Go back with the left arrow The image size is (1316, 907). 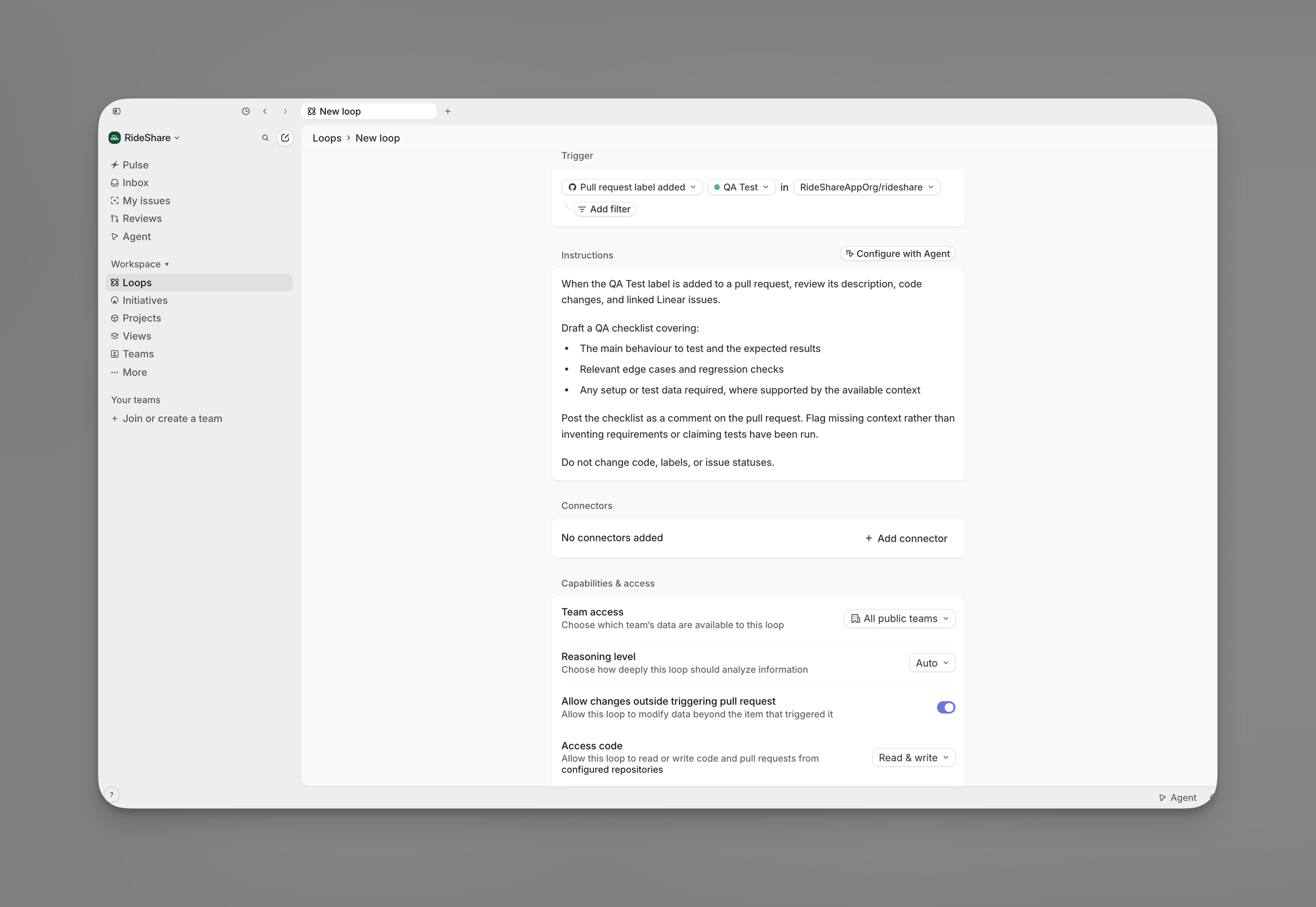point(265,111)
